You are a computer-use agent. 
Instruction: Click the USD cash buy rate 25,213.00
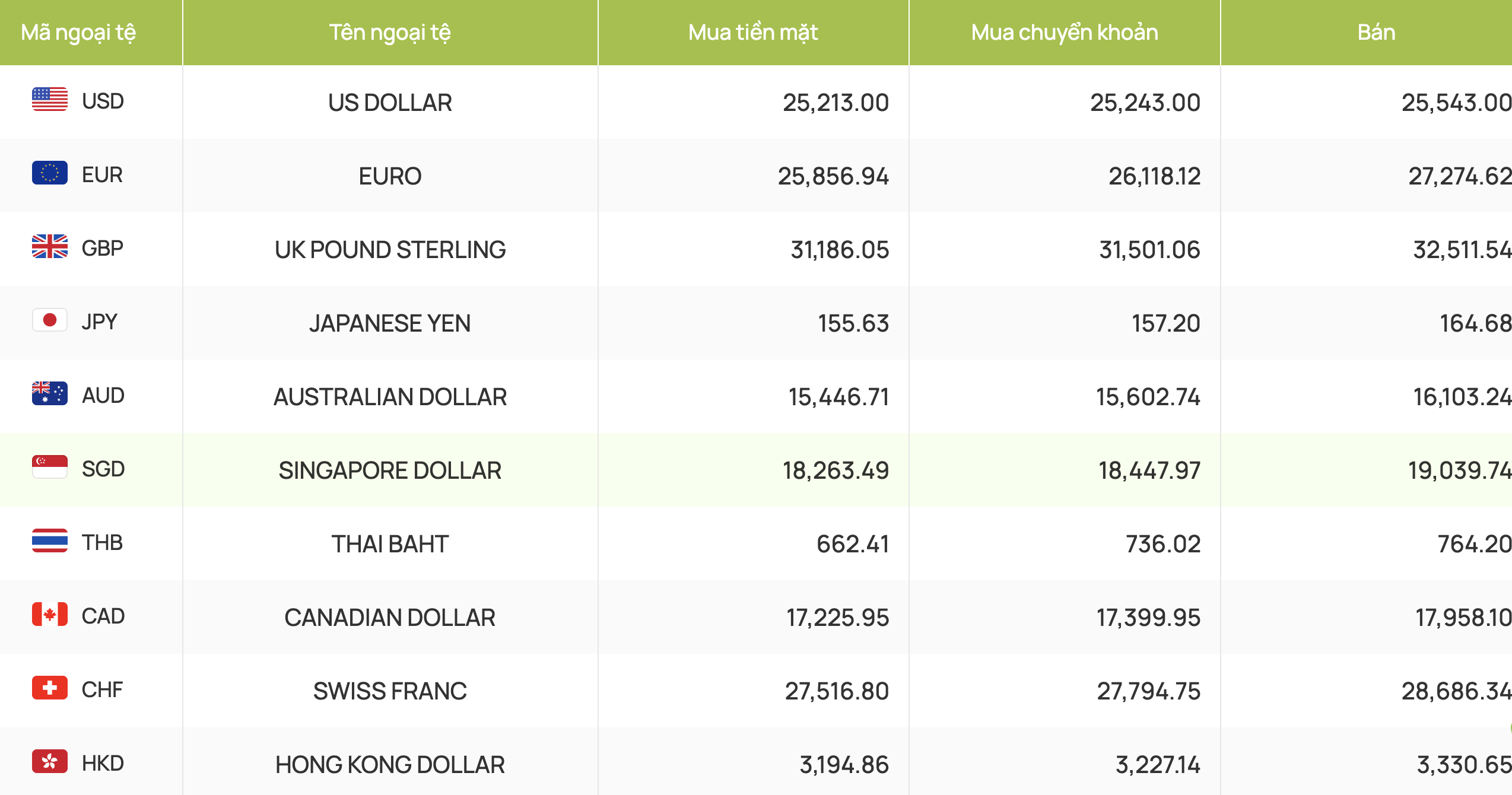point(836,103)
